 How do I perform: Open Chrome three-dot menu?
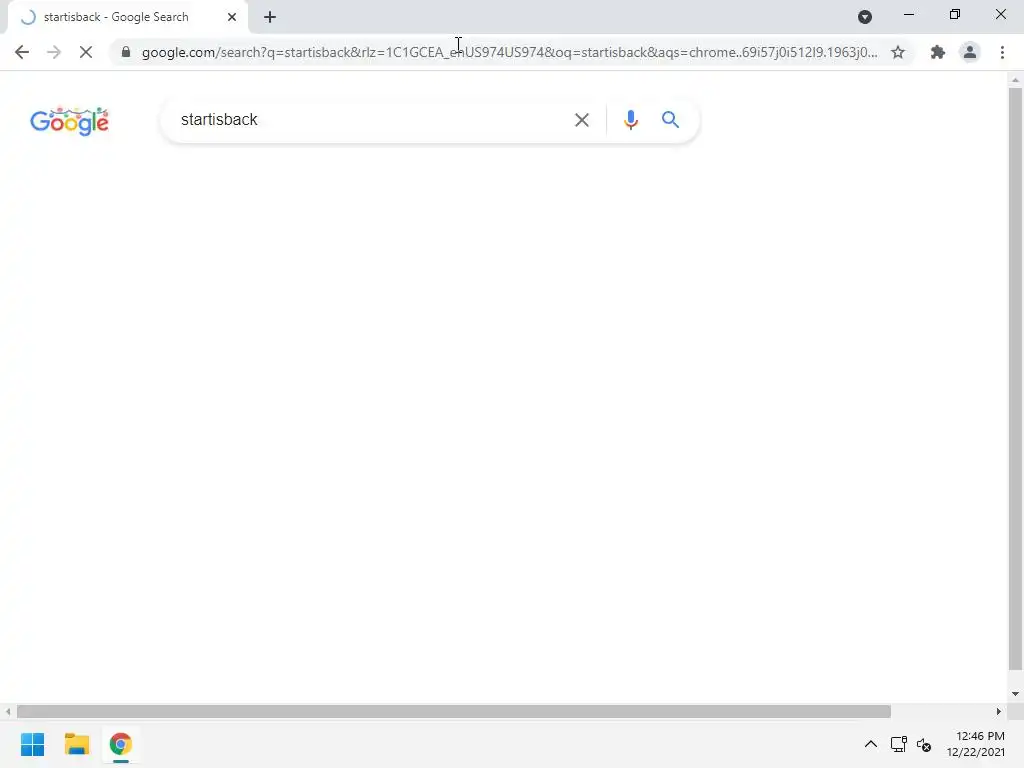1002,52
